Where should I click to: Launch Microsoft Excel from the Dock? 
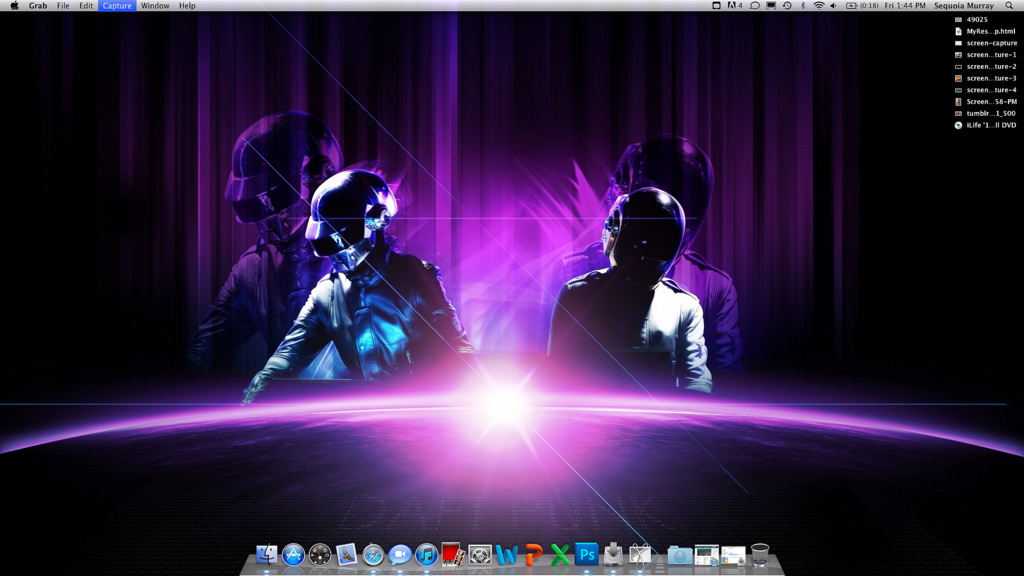point(560,555)
